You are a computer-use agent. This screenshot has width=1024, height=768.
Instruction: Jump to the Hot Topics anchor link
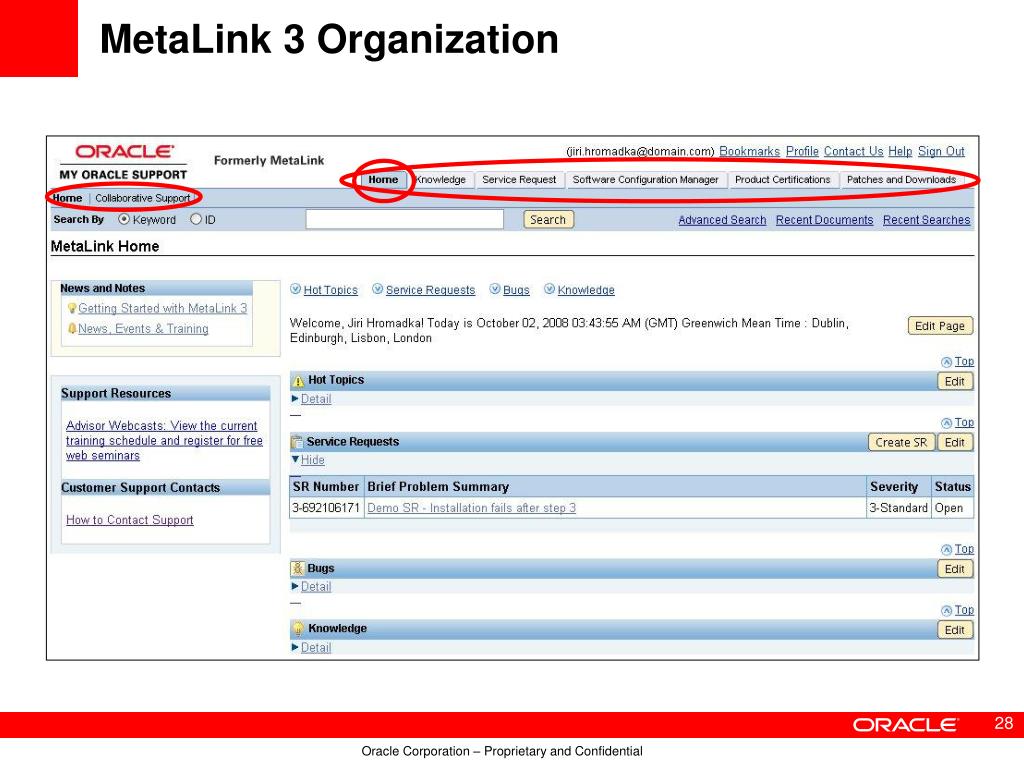[330, 290]
